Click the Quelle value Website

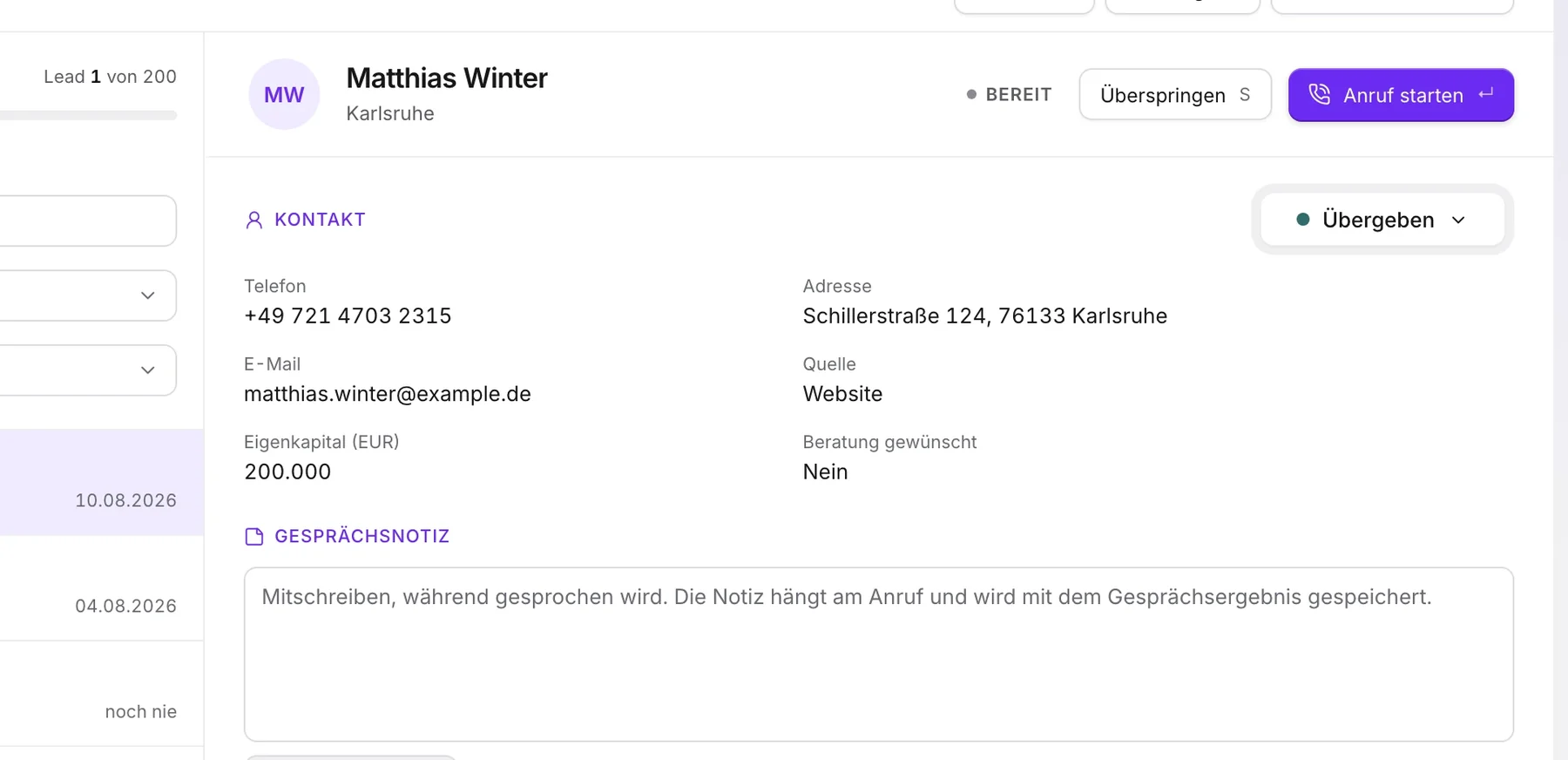[x=842, y=394]
